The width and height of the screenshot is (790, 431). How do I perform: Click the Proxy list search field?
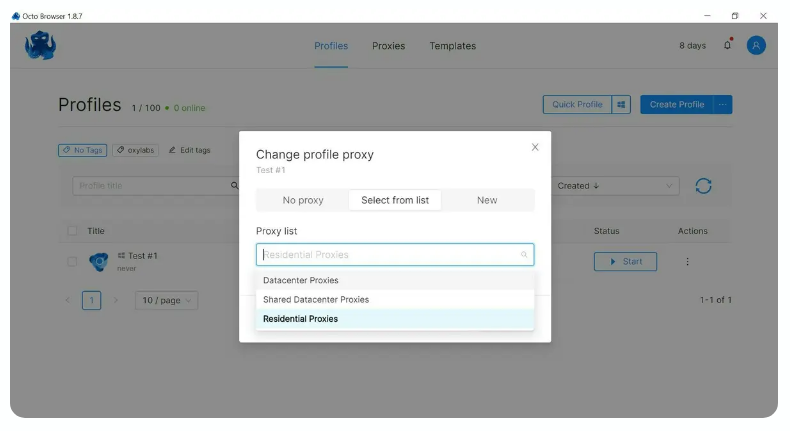tap(390, 255)
